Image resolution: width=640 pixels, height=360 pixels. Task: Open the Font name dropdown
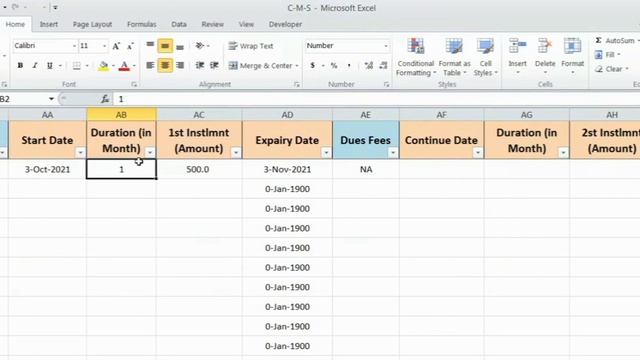point(74,46)
